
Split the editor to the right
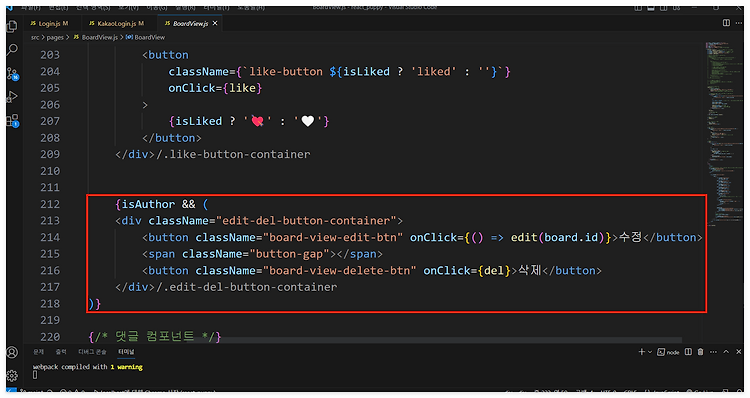click(x=726, y=23)
